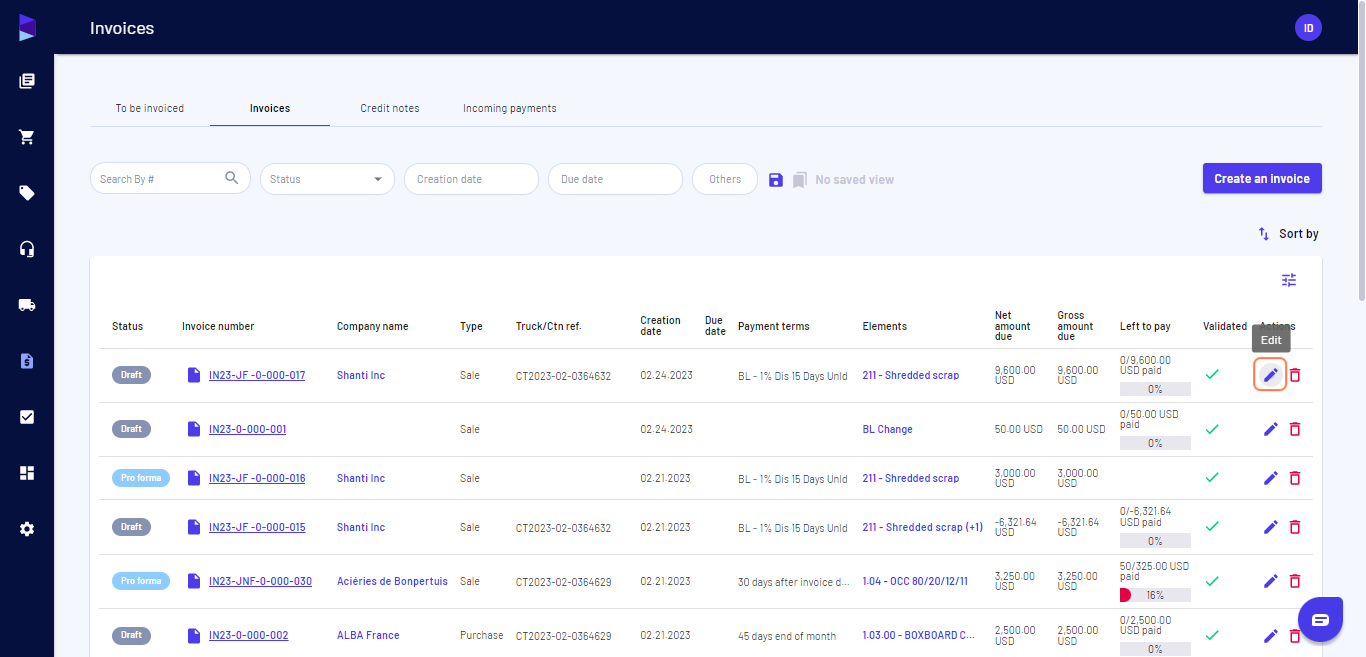Open Aciéries de Bonpertuis company link
Image resolution: width=1366 pixels, height=657 pixels.
[x=392, y=581]
